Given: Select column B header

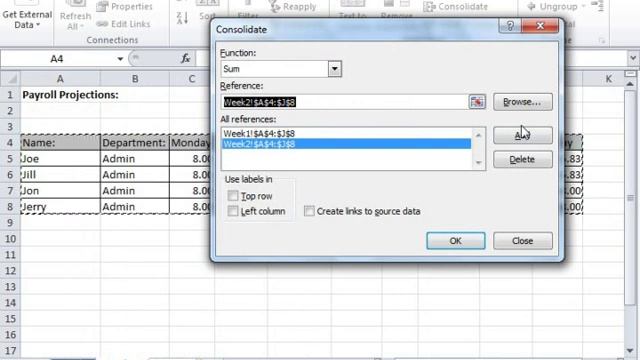Looking at the screenshot, I should tap(135, 79).
